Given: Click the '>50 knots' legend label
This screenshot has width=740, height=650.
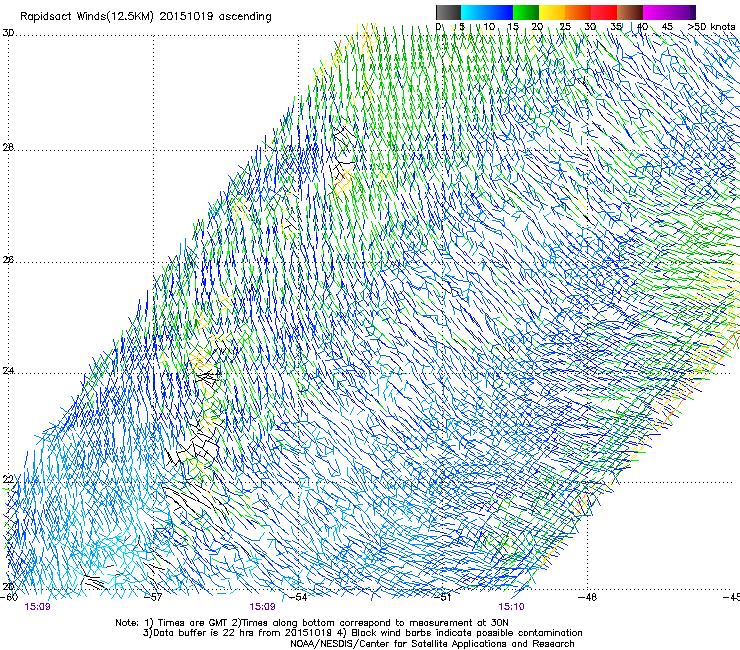Looking at the screenshot, I should pos(711,27).
